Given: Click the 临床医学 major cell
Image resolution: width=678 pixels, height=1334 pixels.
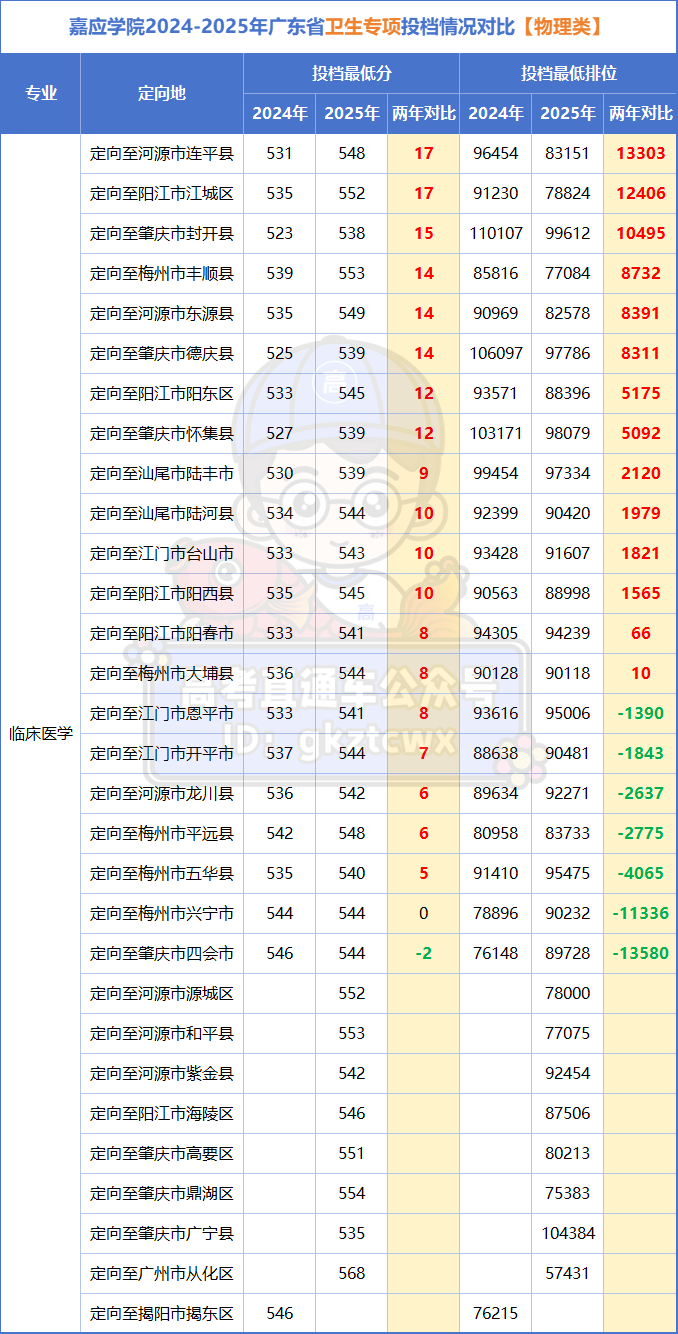Looking at the screenshot, I should (x=41, y=733).
